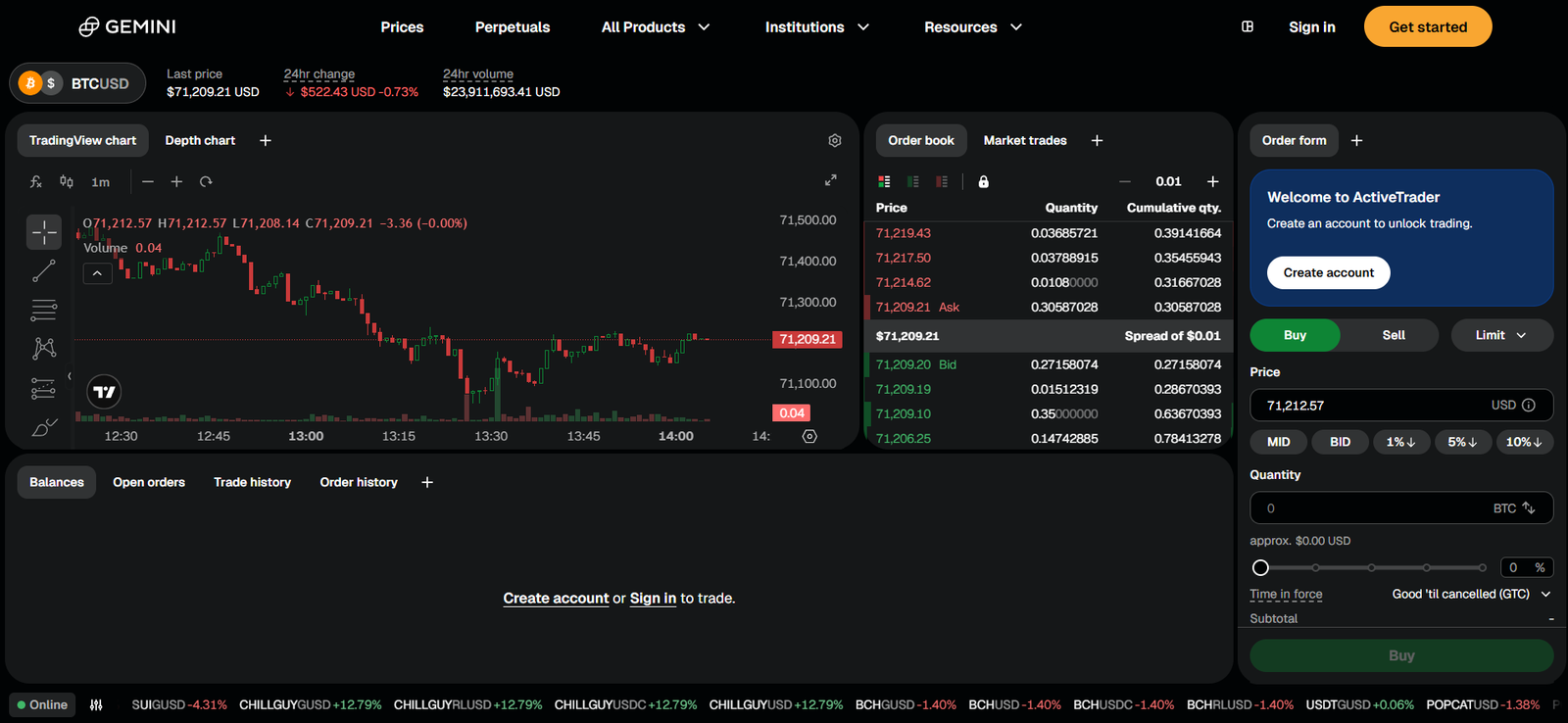Select the TradingView chart tab

tap(82, 141)
